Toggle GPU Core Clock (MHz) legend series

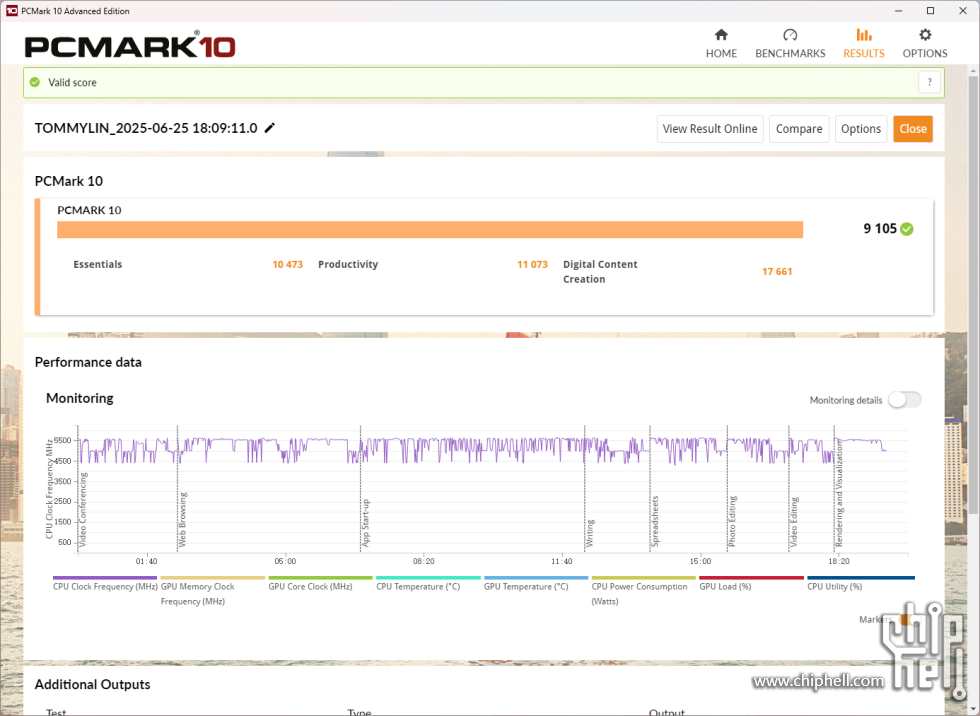(320, 585)
